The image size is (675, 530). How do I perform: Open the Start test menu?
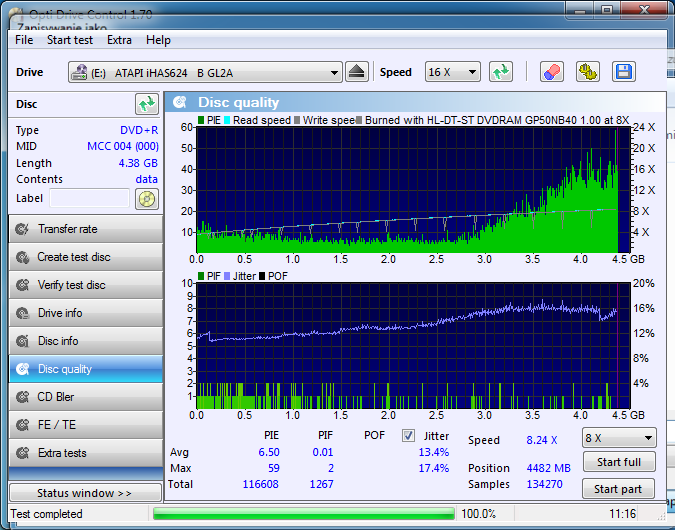[x=70, y=40]
